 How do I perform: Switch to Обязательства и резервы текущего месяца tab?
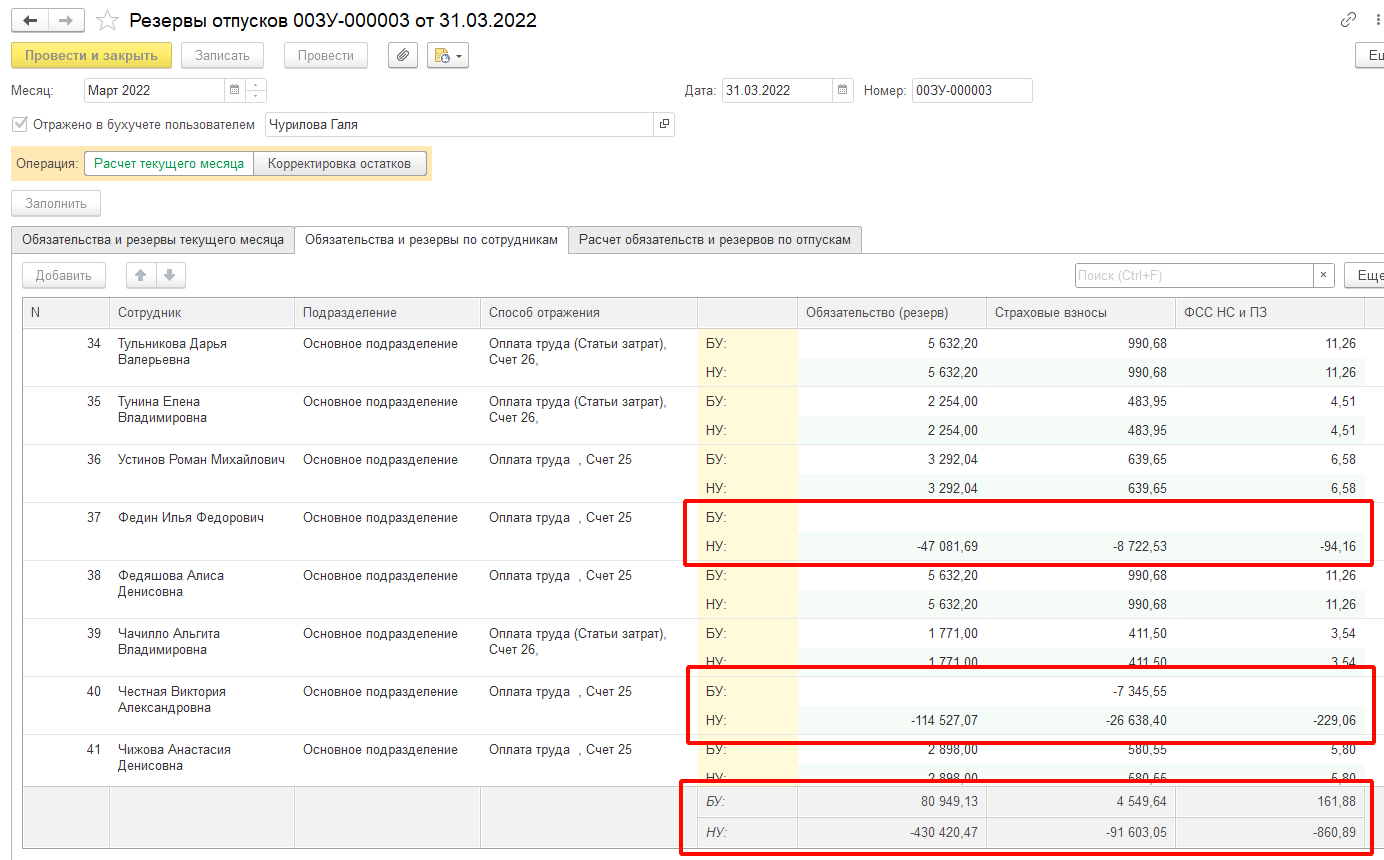pyautogui.click(x=153, y=240)
